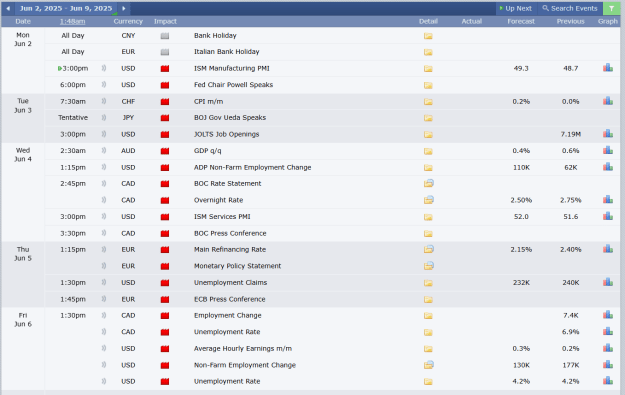Click previous value 7.19M for JOLTS
Viewport: 625px width, 395px height.
point(570,134)
